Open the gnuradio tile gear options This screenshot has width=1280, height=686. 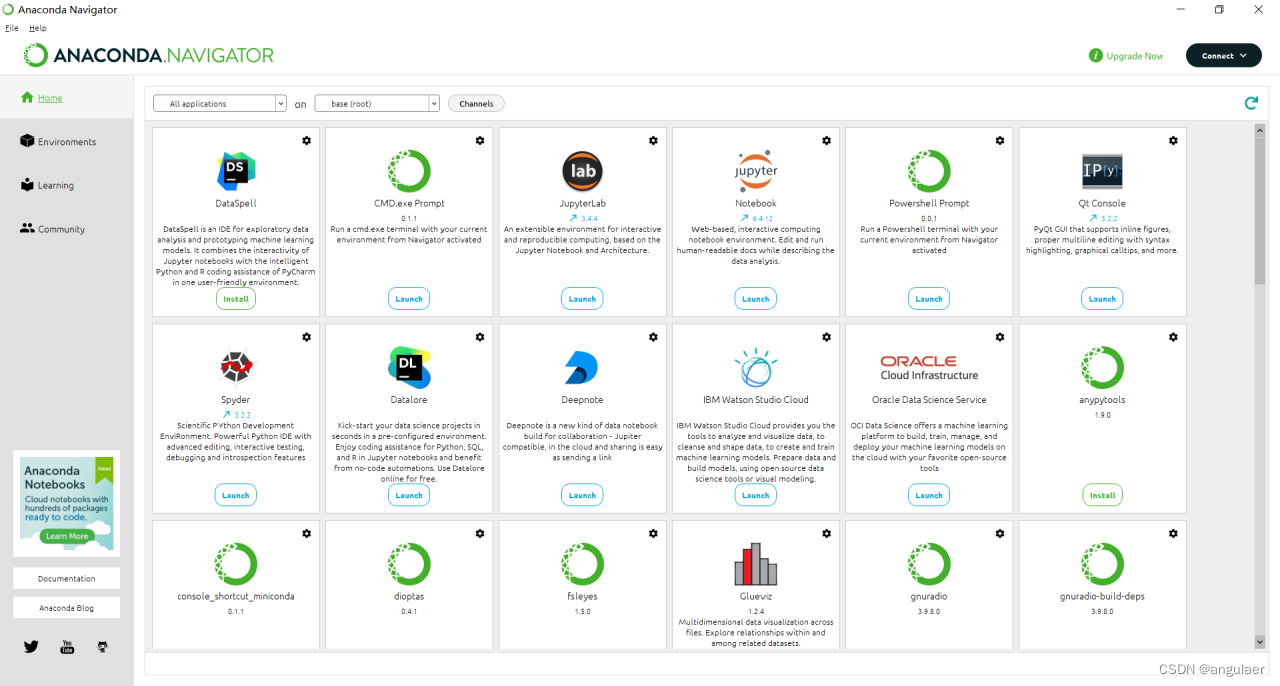(1000, 534)
